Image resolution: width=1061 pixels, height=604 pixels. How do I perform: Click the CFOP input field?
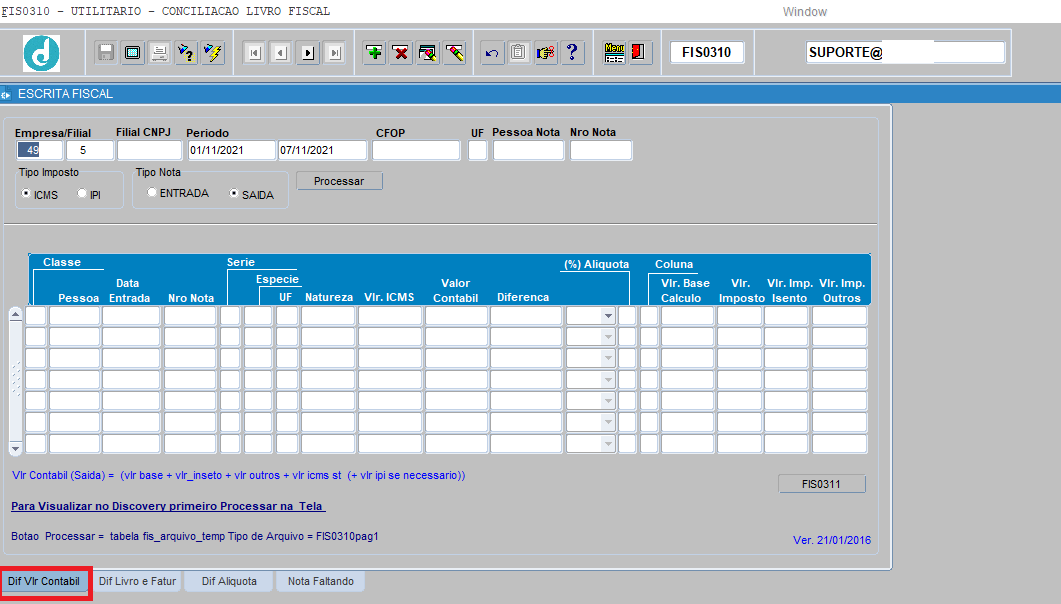[416, 151]
